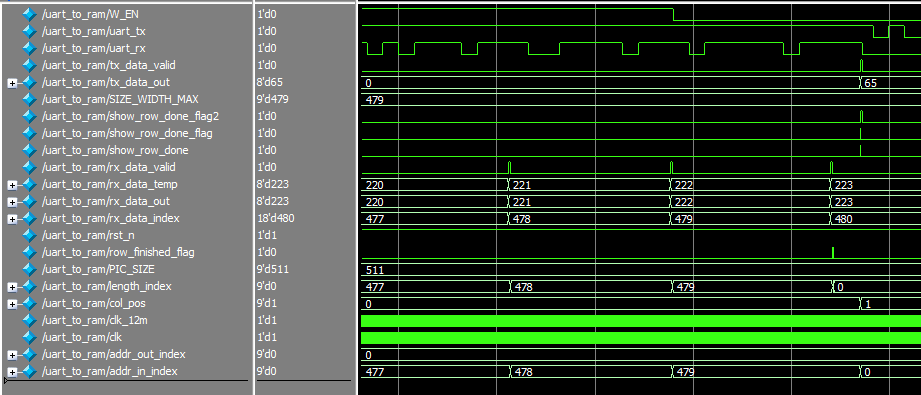
Task: Click the bus icon beside tx_data_out
Action: tap(29, 82)
